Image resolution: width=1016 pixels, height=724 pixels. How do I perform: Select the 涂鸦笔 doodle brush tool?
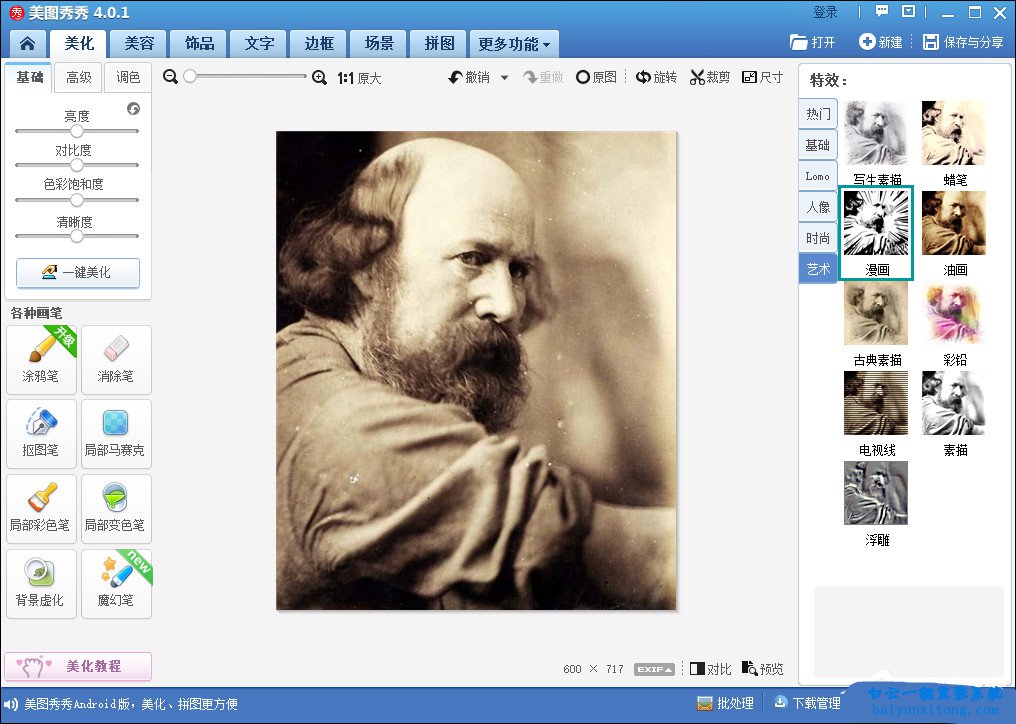(41, 358)
